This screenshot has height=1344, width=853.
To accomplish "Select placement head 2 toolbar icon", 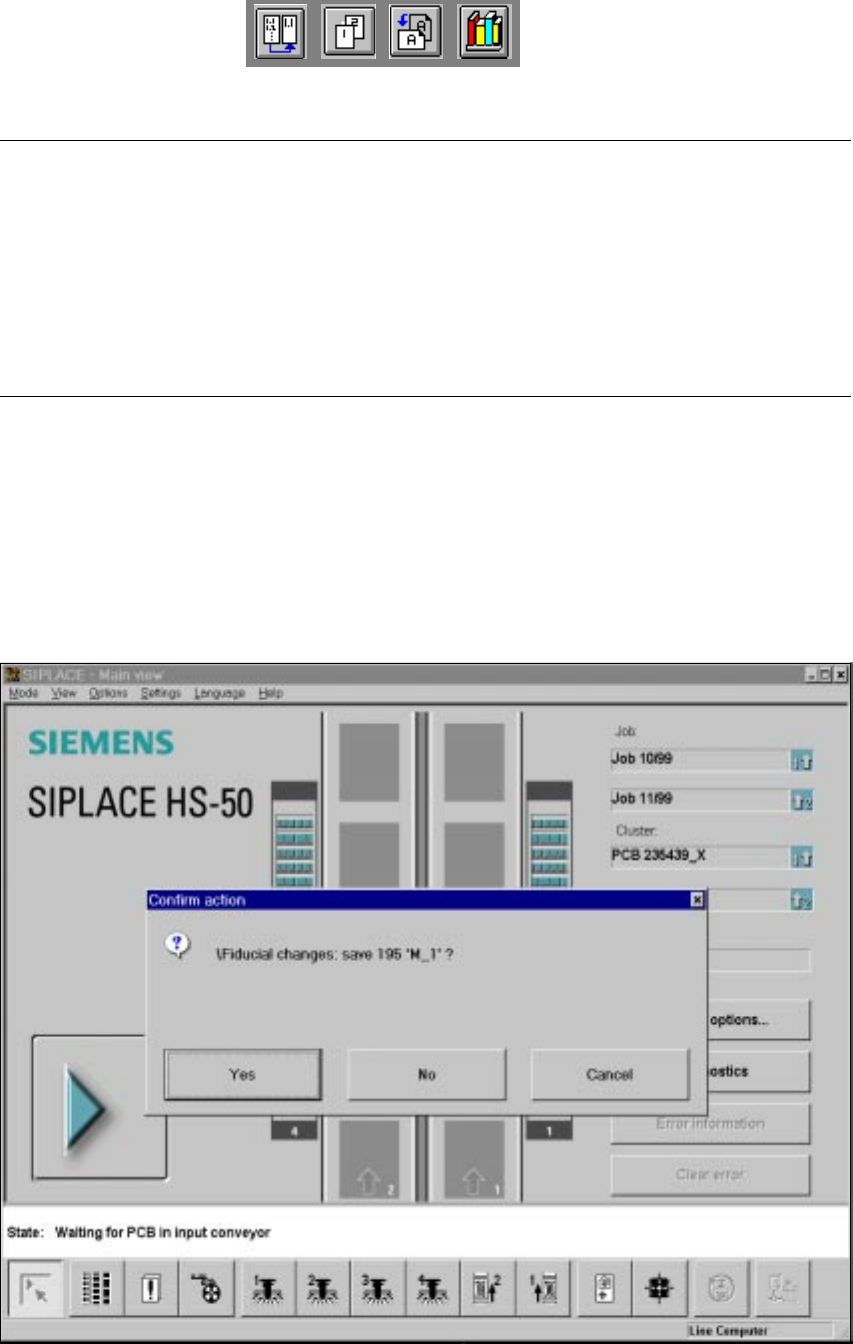I will tap(323, 1288).
